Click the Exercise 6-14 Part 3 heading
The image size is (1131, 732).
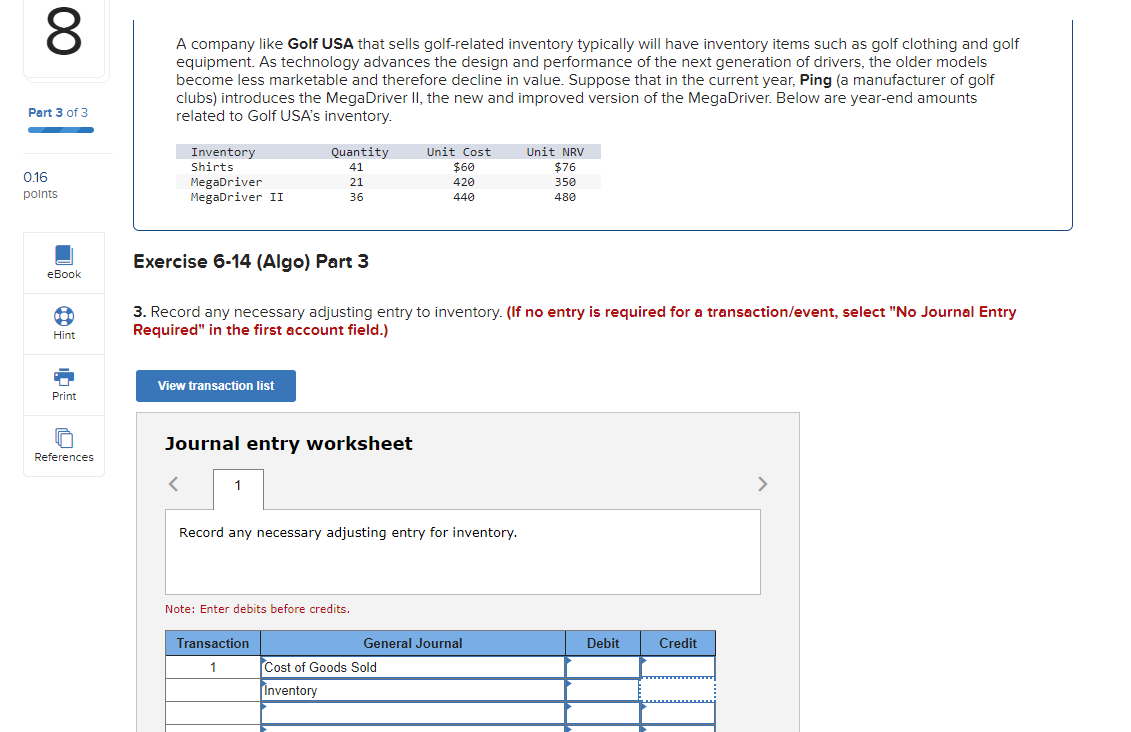pos(250,261)
